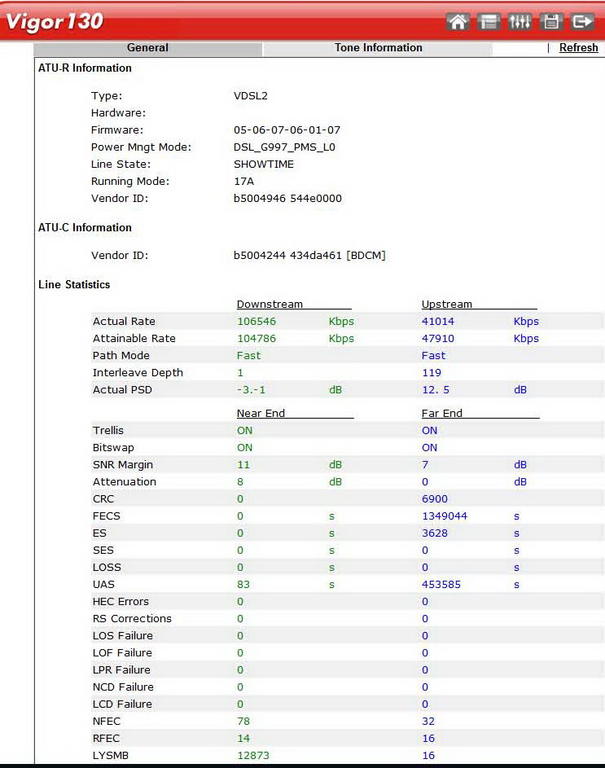Click the firmware version text

click(x=287, y=130)
